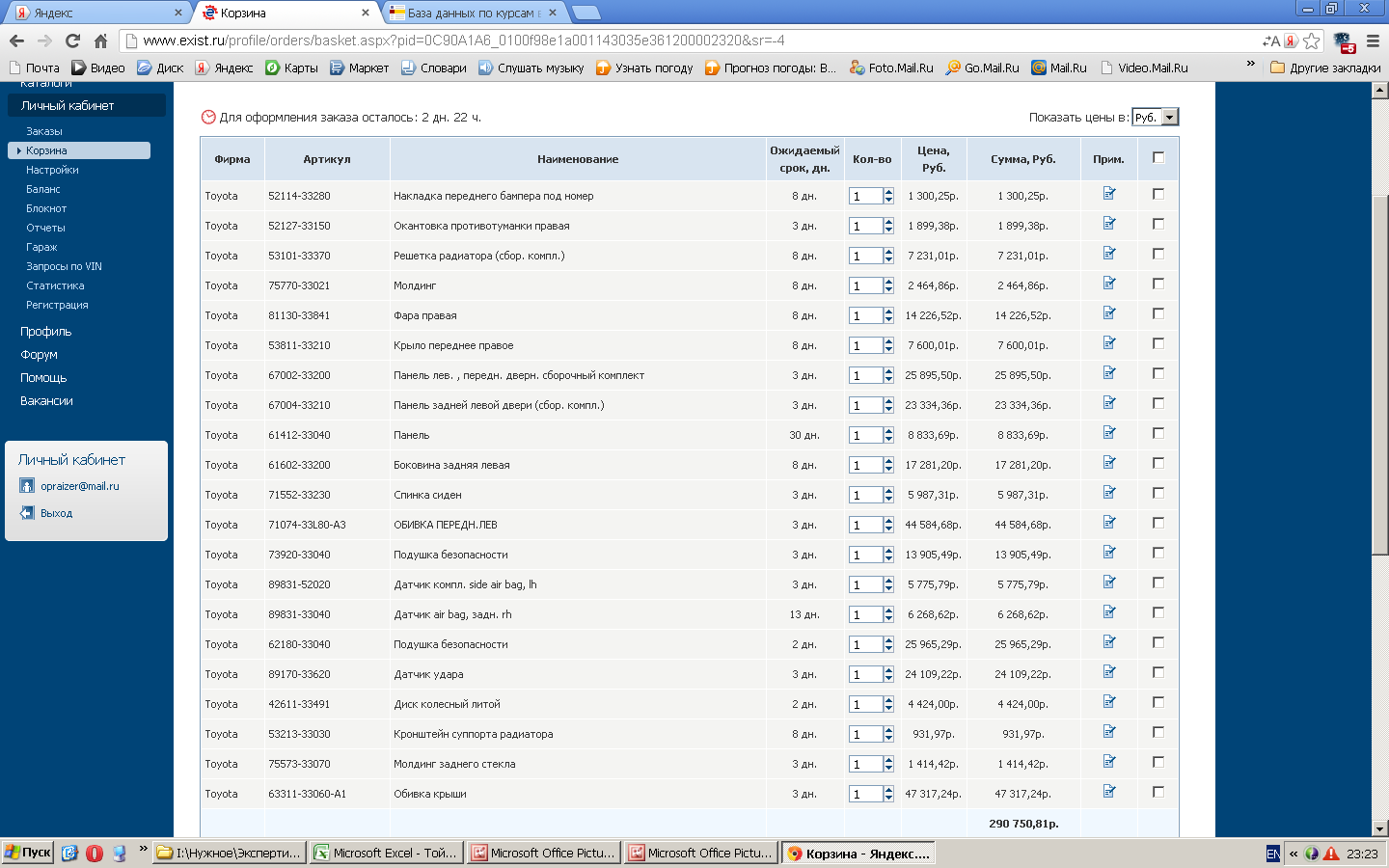1389x868 pixels.
Task: Expand the hidden bookmarks chevron
Action: (1251, 65)
